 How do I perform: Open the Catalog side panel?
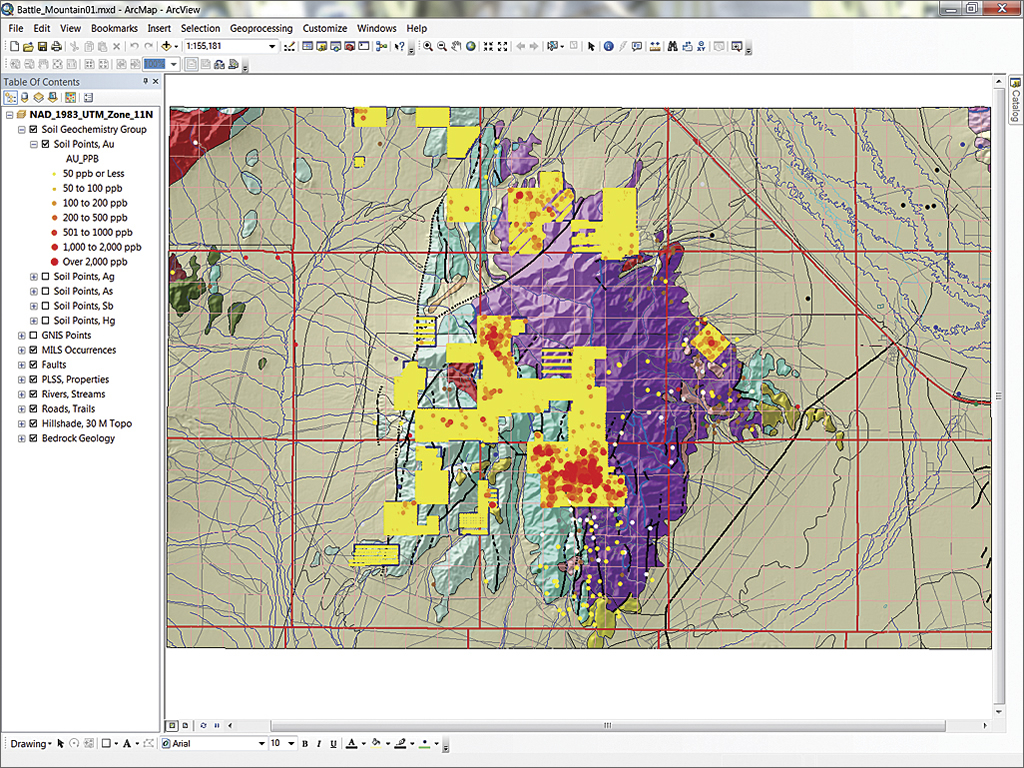[x=1014, y=100]
